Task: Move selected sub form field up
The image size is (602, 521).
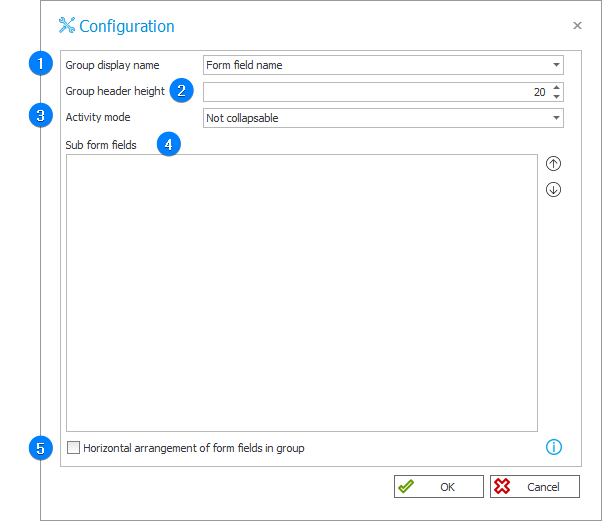Action: (553, 164)
